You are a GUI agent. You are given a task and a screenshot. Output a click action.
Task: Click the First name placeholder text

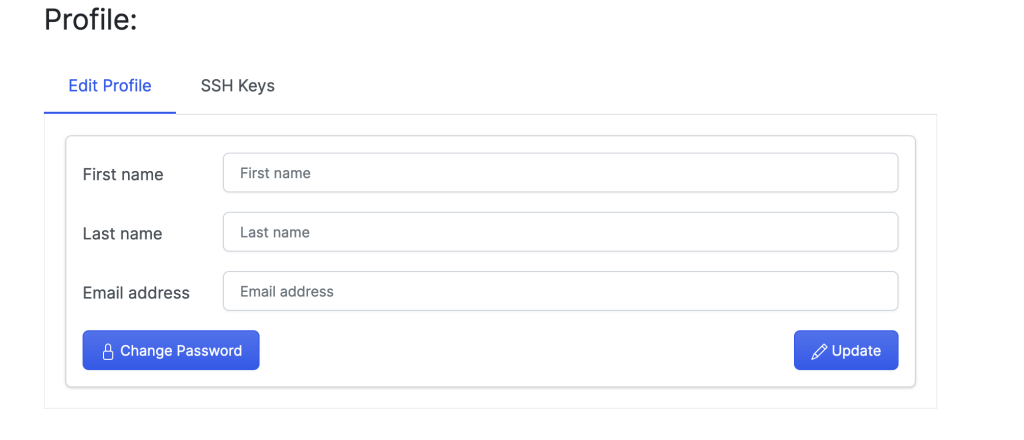pyautogui.click(x=275, y=173)
